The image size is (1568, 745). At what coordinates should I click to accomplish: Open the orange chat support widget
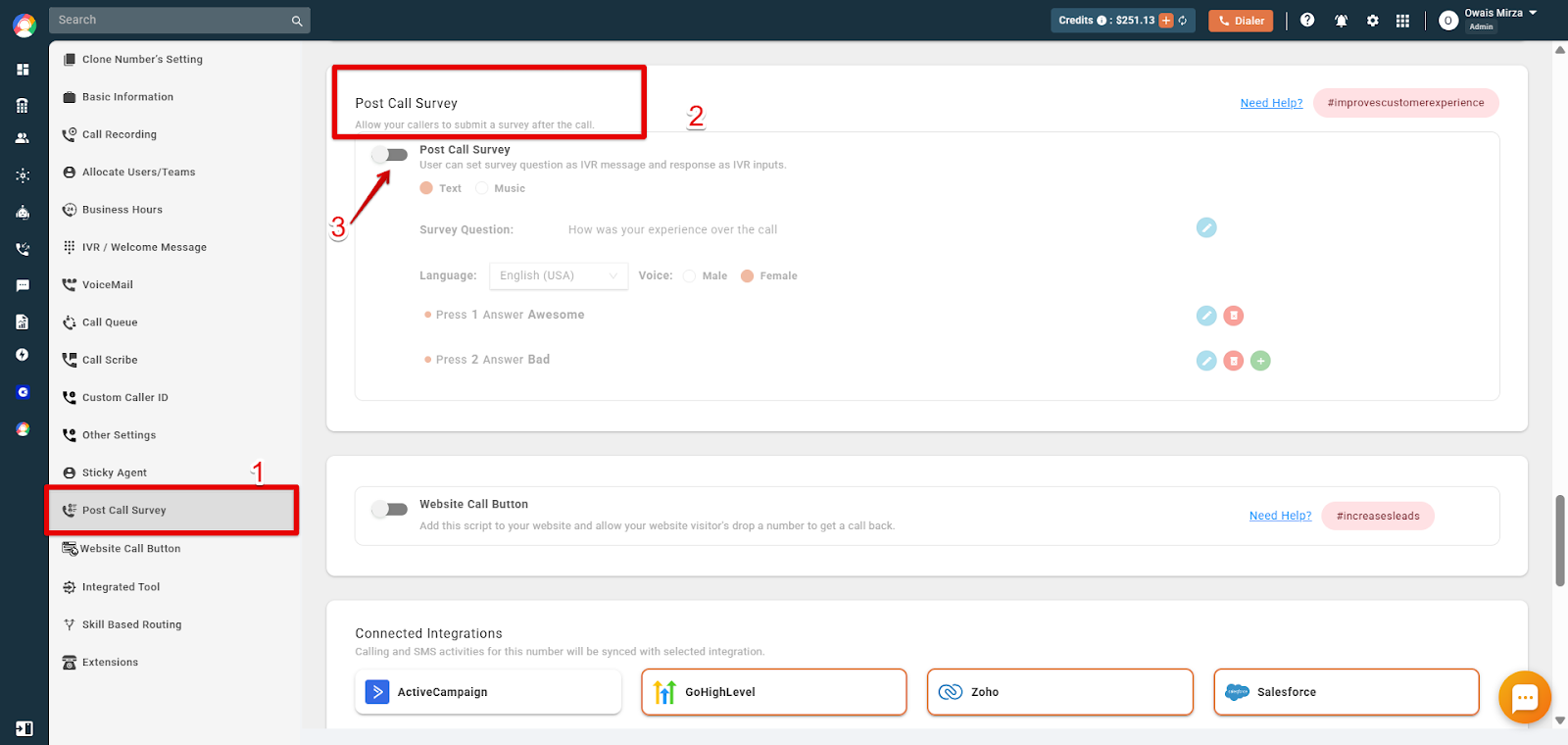pyautogui.click(x=1525, y=697)
